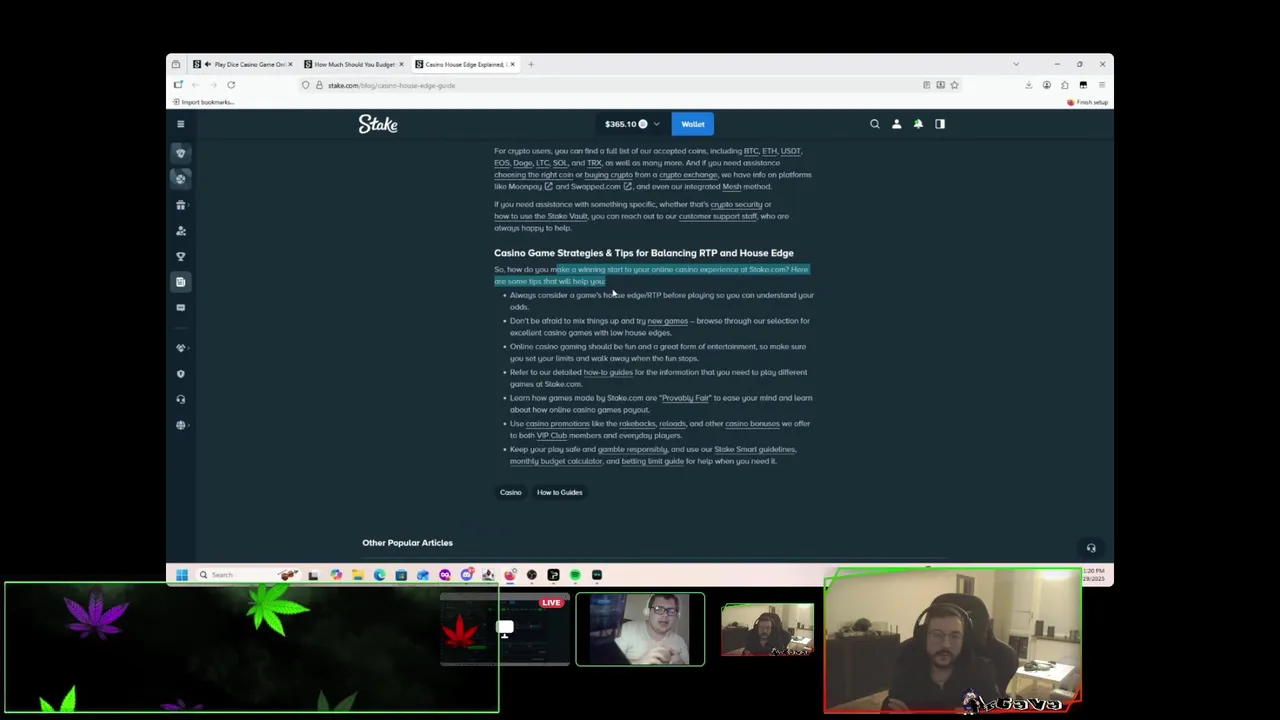Viewport: 1280px width, 720px height.
Task: Open betting limit guide link
Action: pos(652,461)
